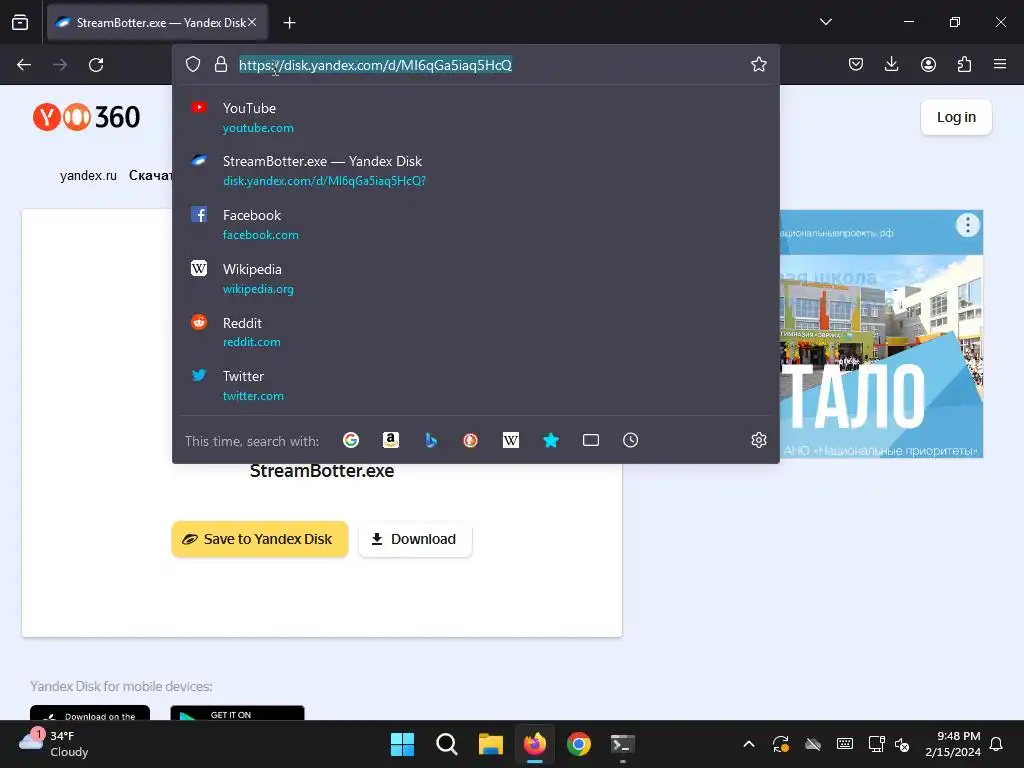
Task: Open the Downloads panel
Action: pyautogui.click(x=891, y=64)
